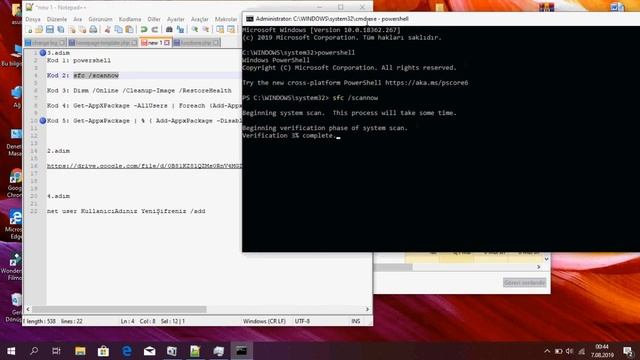Screen dimensions: 640x360
Task: Click the Cut scissors icon in Notepad++
Action: point(108,29)
